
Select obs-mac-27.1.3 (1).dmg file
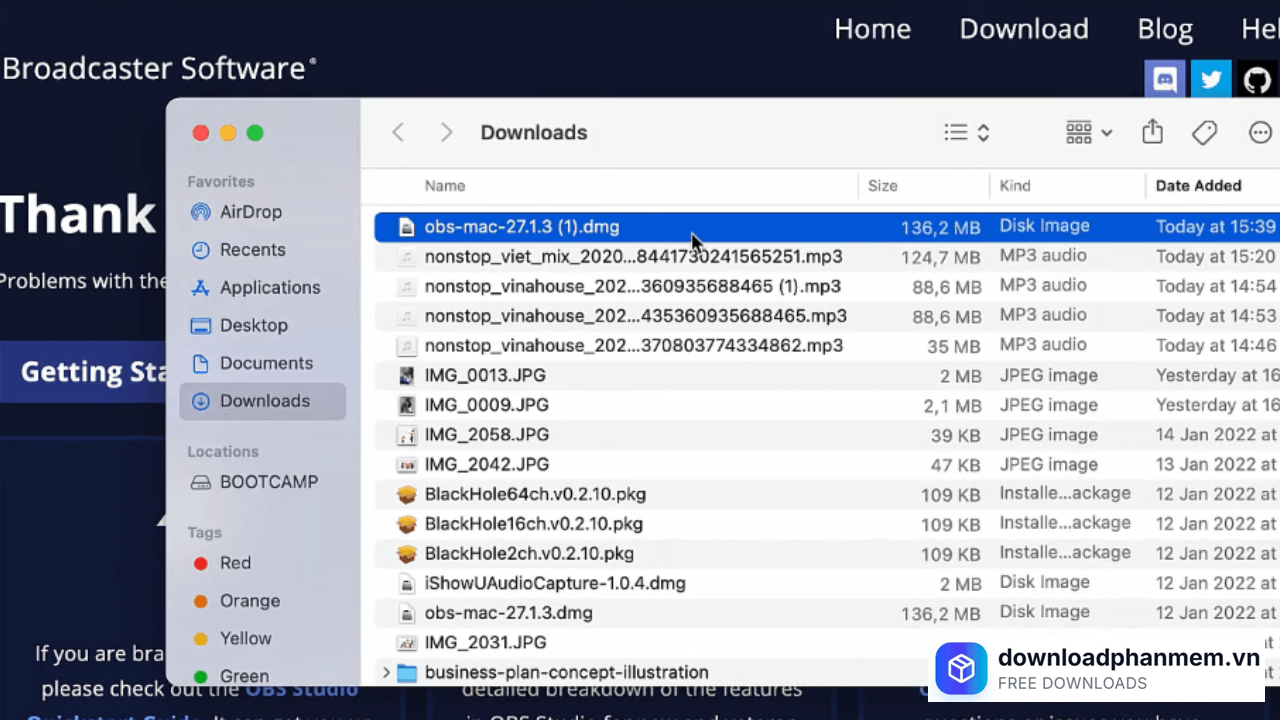pyautogui.click(x=827, y=227)
